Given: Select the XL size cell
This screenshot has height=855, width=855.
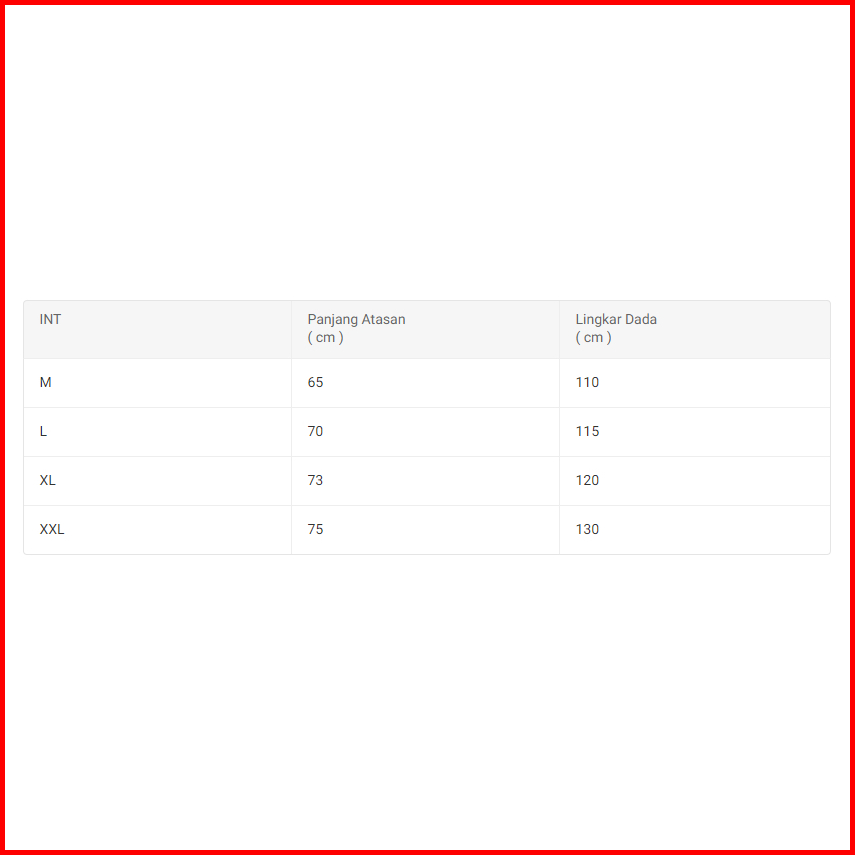Looking at the screenshot, I should [48, 481].
